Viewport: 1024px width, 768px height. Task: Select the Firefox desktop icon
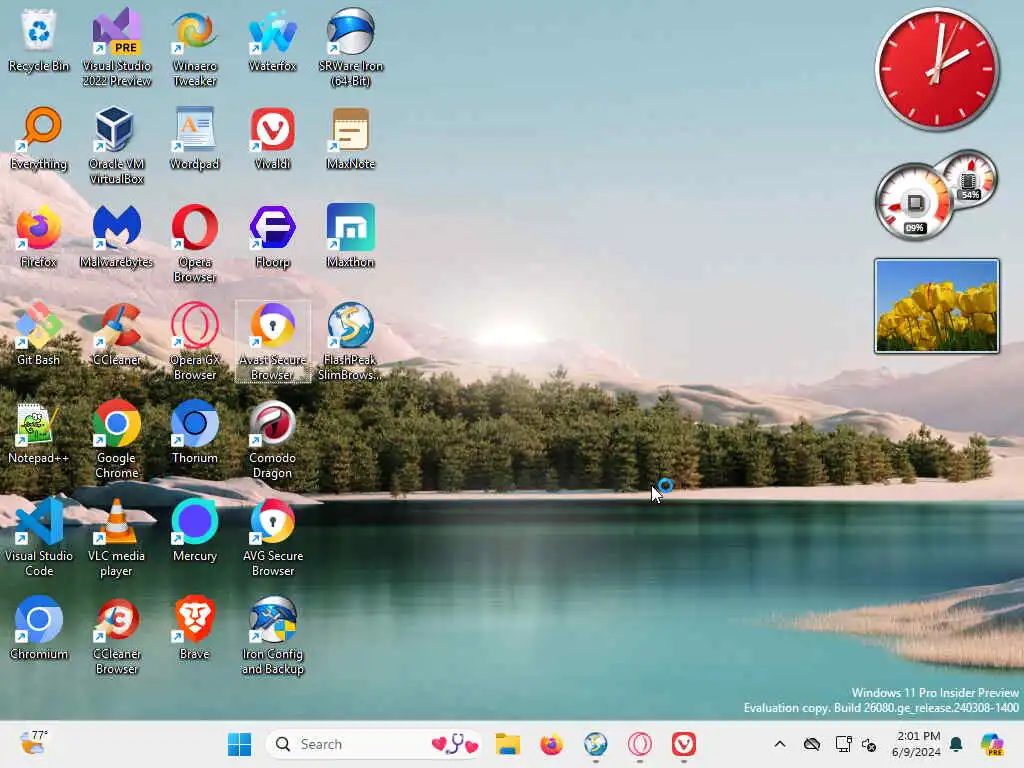click(x=39, y=236)
